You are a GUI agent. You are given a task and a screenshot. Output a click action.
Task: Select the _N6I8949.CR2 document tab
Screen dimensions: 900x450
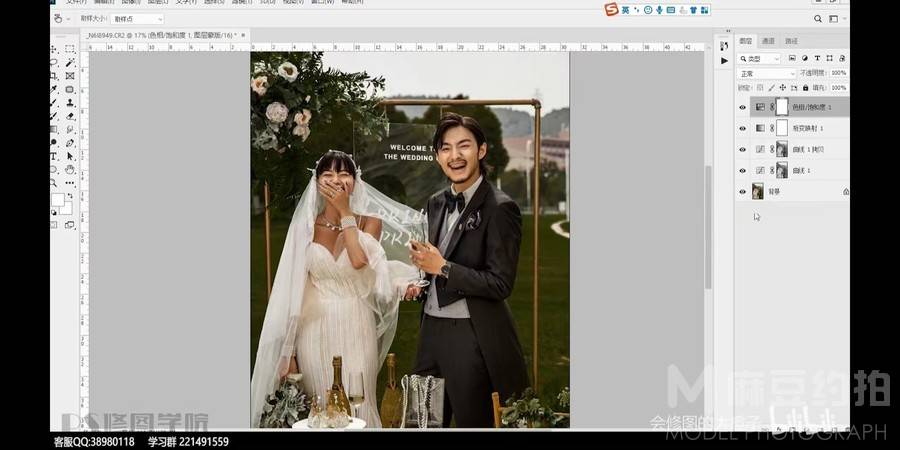point(161,35)
